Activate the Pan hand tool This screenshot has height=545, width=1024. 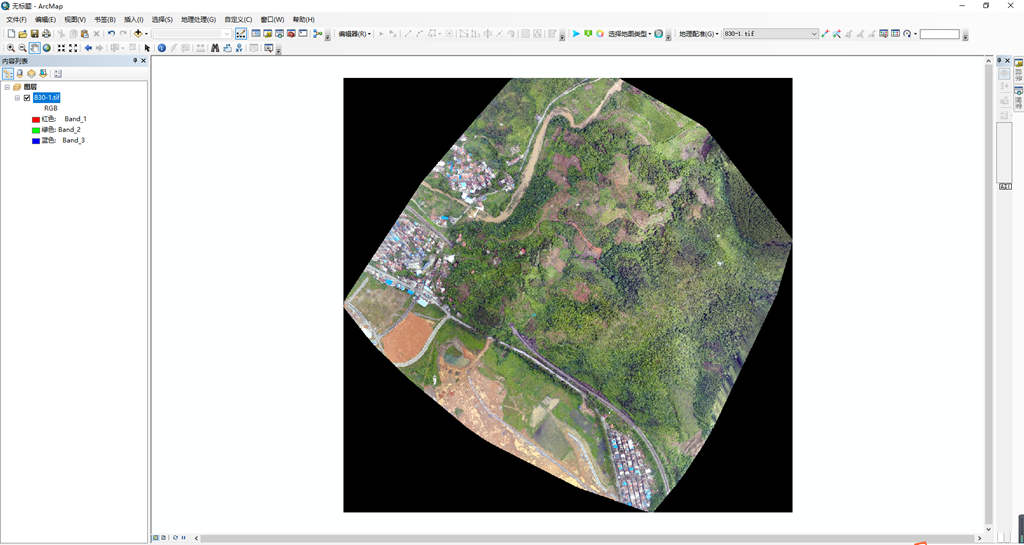35,48
